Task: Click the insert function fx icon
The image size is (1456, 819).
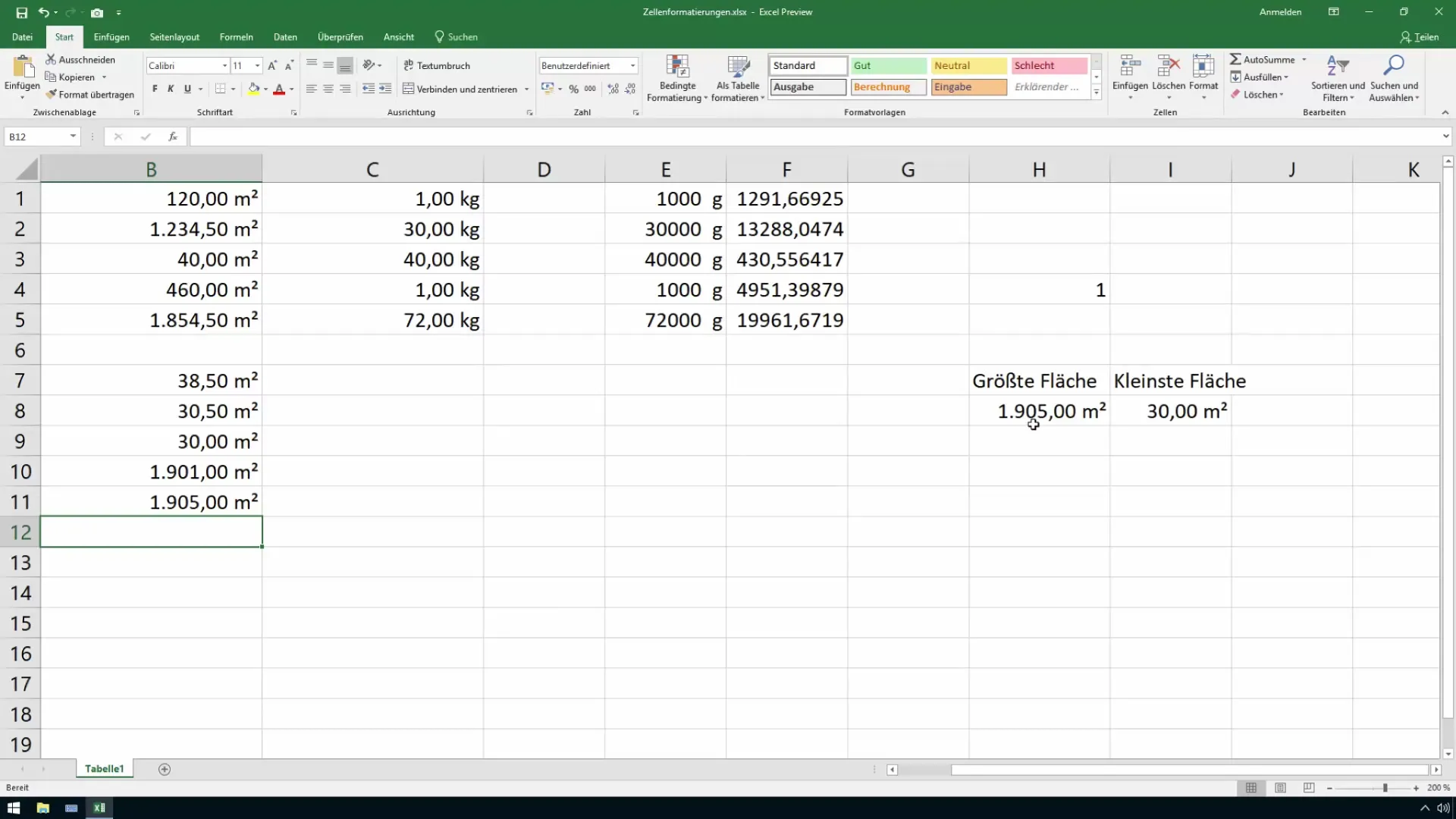Action: (x=173, y=136)
